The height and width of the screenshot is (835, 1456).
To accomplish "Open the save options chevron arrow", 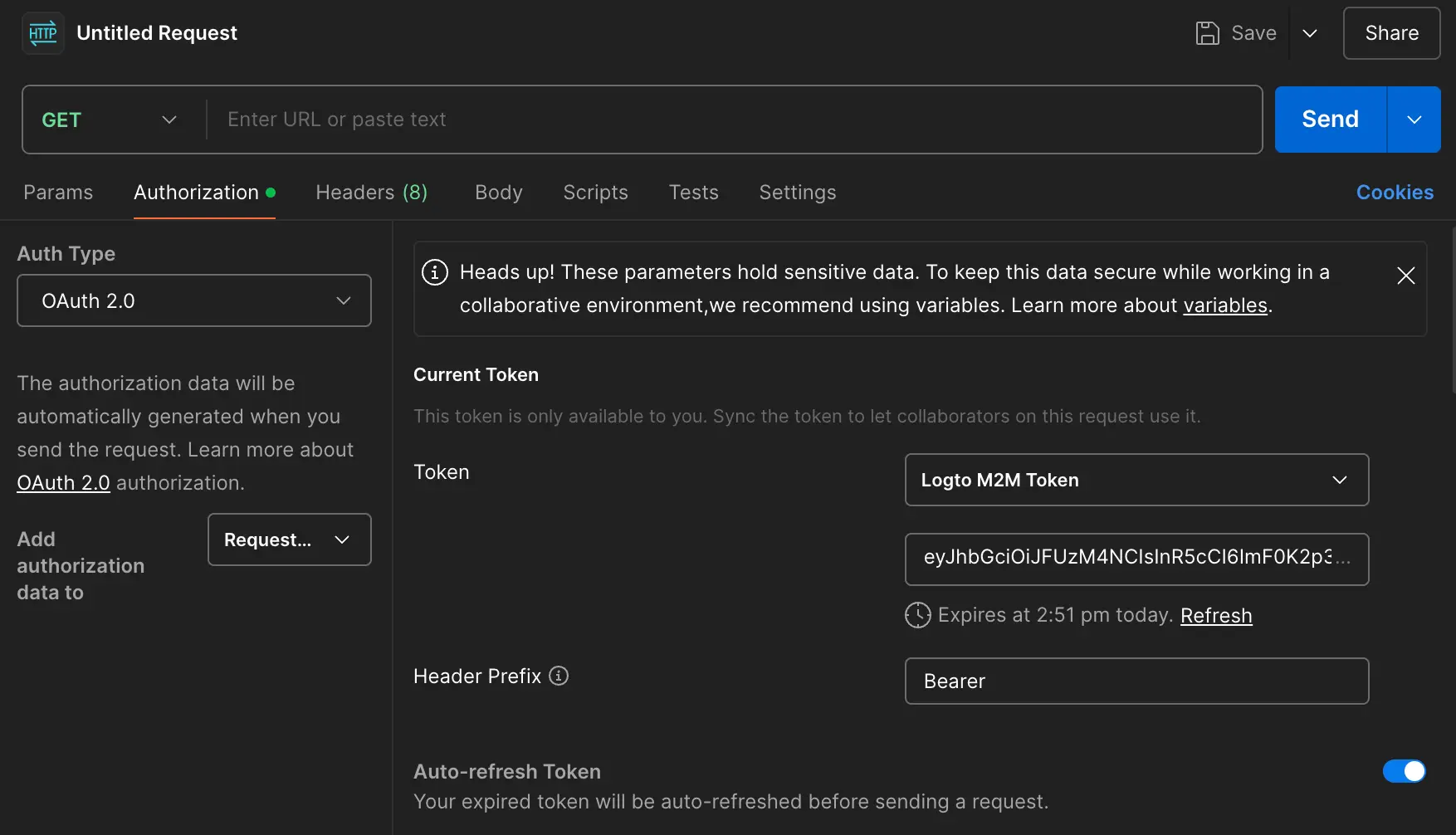I will tap(1310, 33).
